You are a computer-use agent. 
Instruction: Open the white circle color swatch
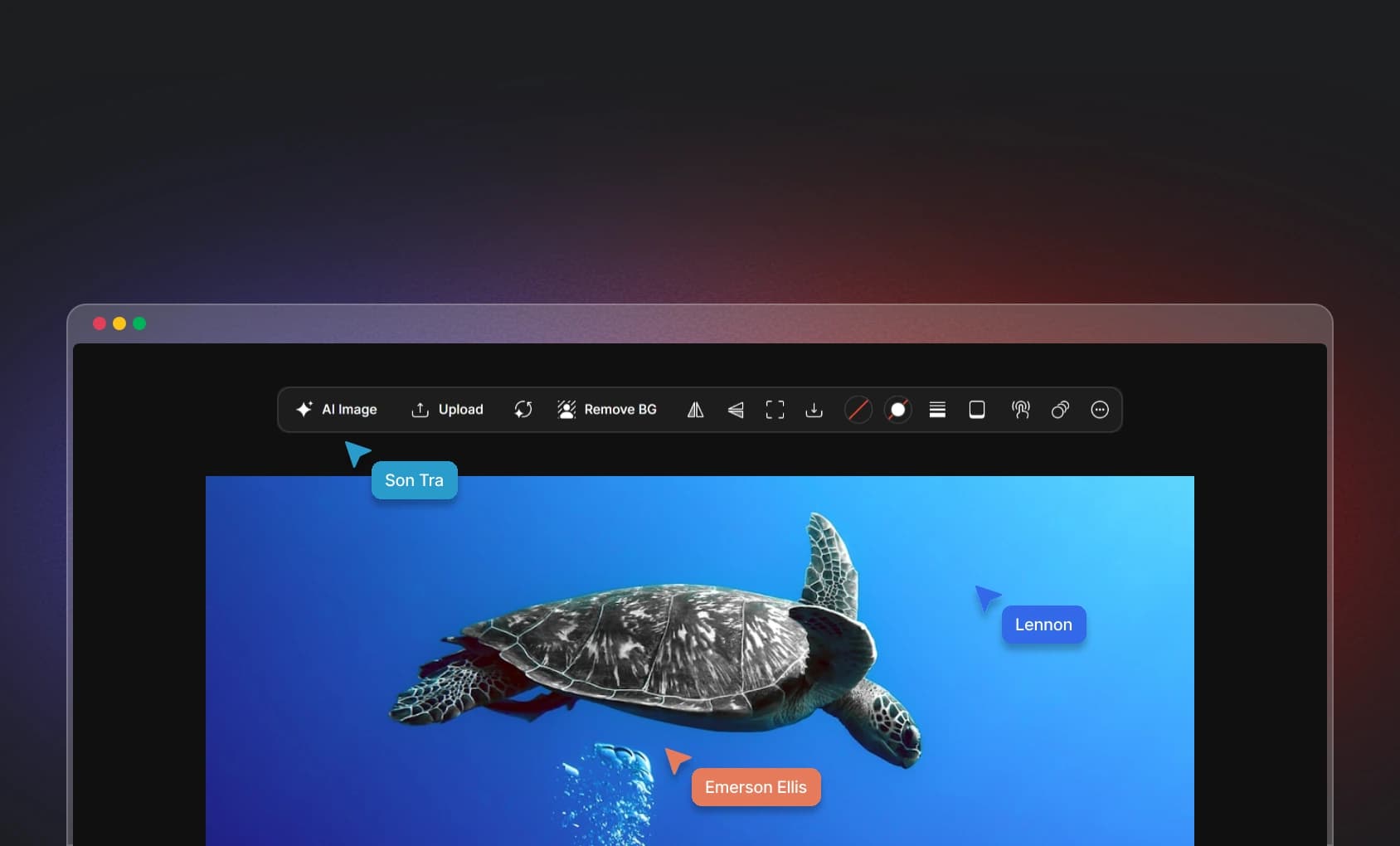pos(898,410)
